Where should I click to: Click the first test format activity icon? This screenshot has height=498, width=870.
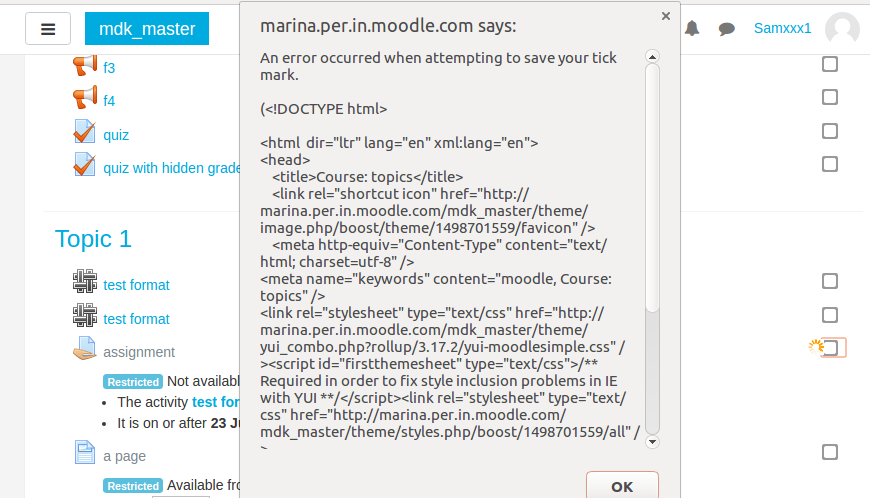pyautogui.click(x=85, y=281)
